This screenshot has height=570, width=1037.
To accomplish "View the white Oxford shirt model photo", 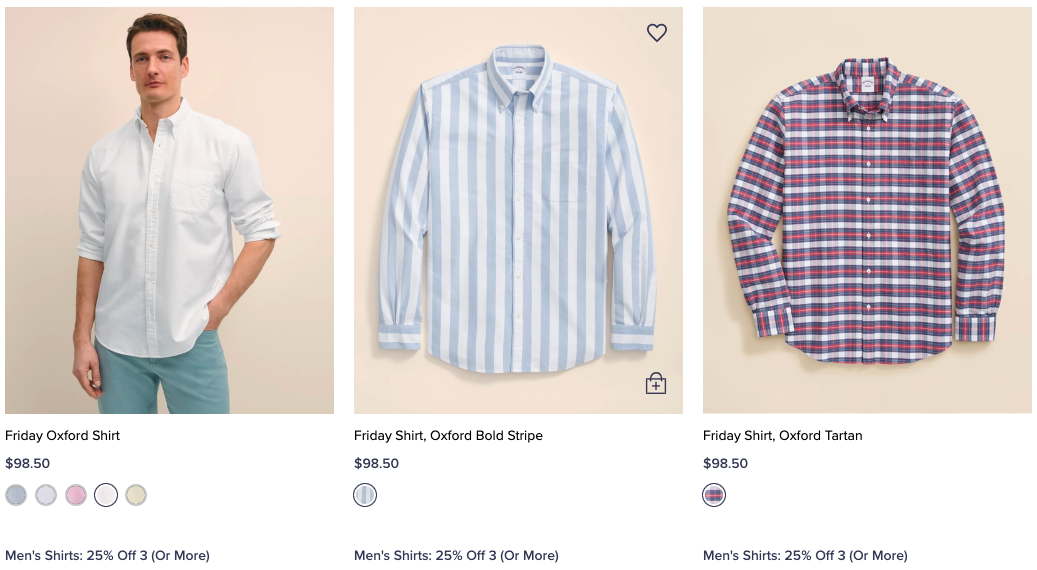I will 169,210.
